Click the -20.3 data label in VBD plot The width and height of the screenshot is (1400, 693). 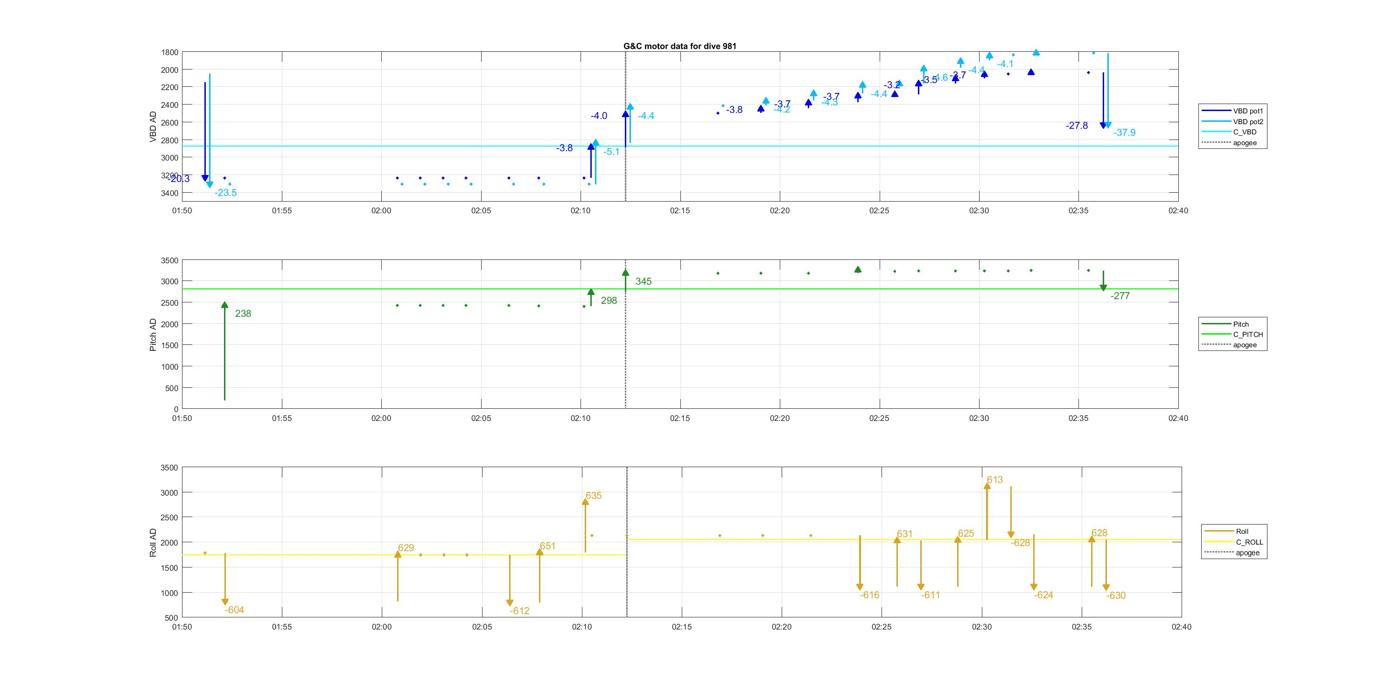click(x=179, y=179)
